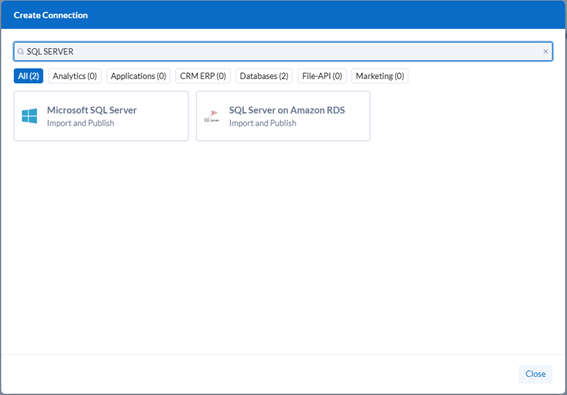Click the SQL Server on Amazon RDS logo
This screenshot has width=567, height=395.
click(212, 116)
